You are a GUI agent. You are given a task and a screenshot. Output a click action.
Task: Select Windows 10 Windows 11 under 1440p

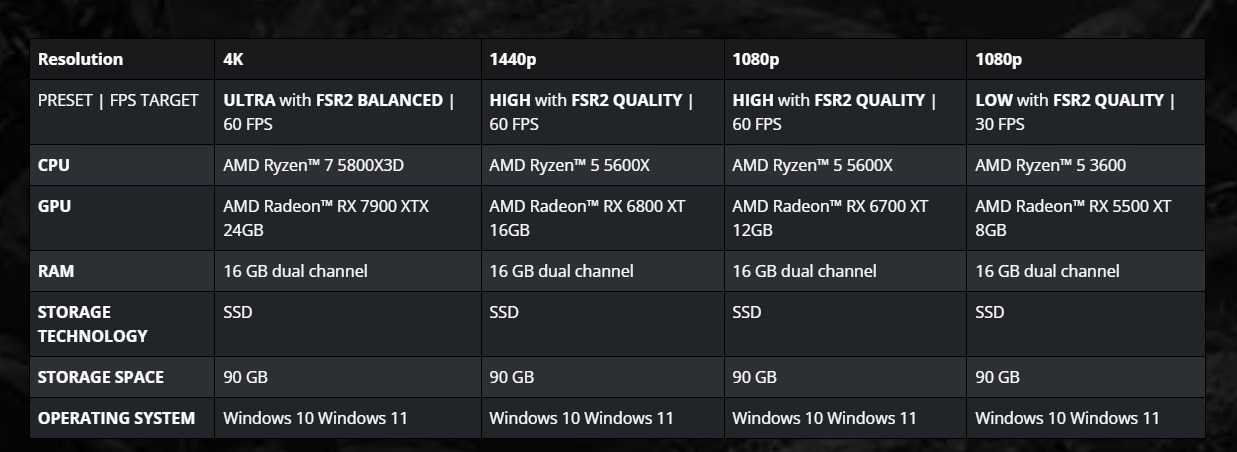581,418
